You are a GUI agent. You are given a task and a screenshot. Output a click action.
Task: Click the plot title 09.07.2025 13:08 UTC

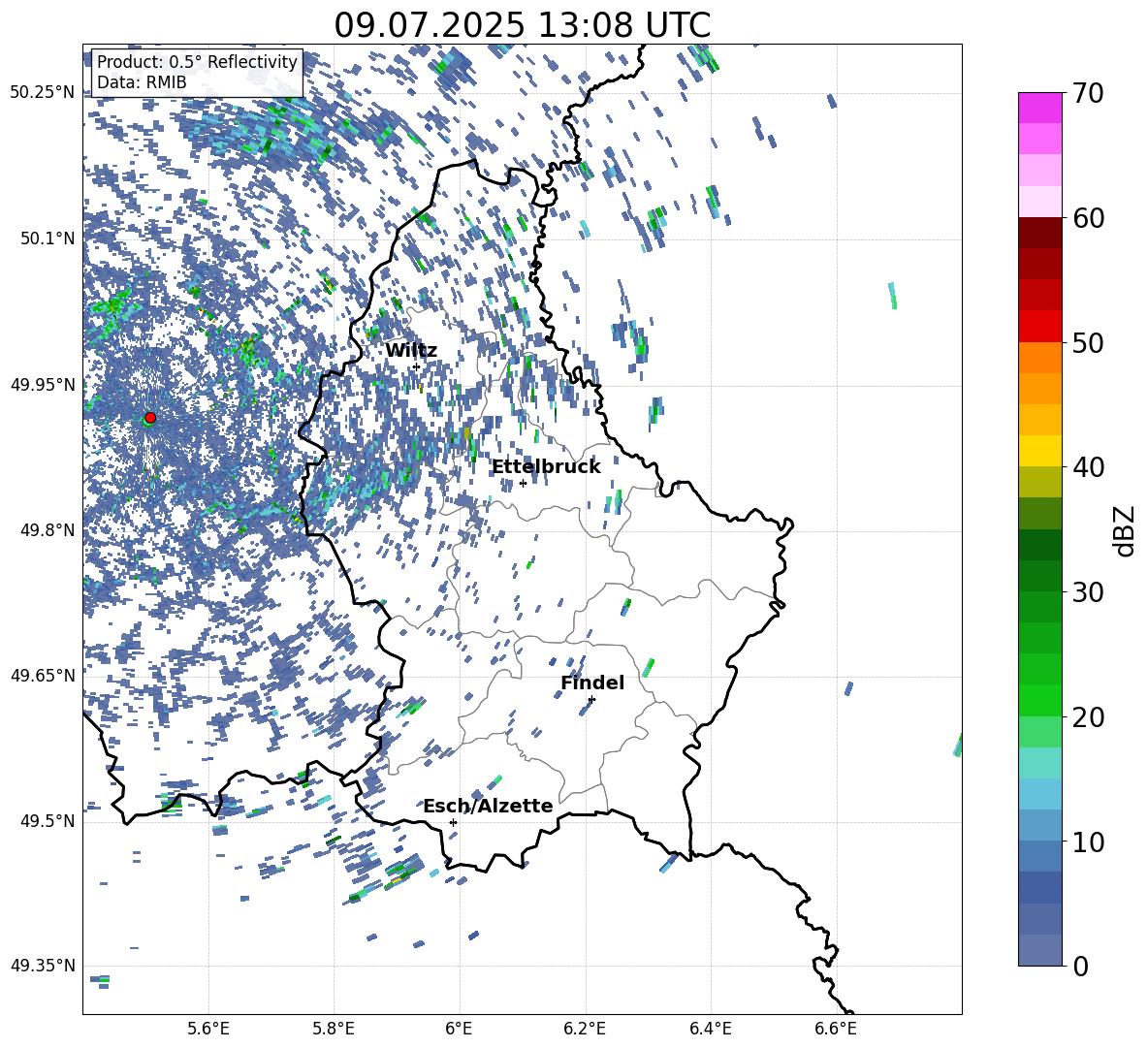pyautogui.click(x=522, y=25)
